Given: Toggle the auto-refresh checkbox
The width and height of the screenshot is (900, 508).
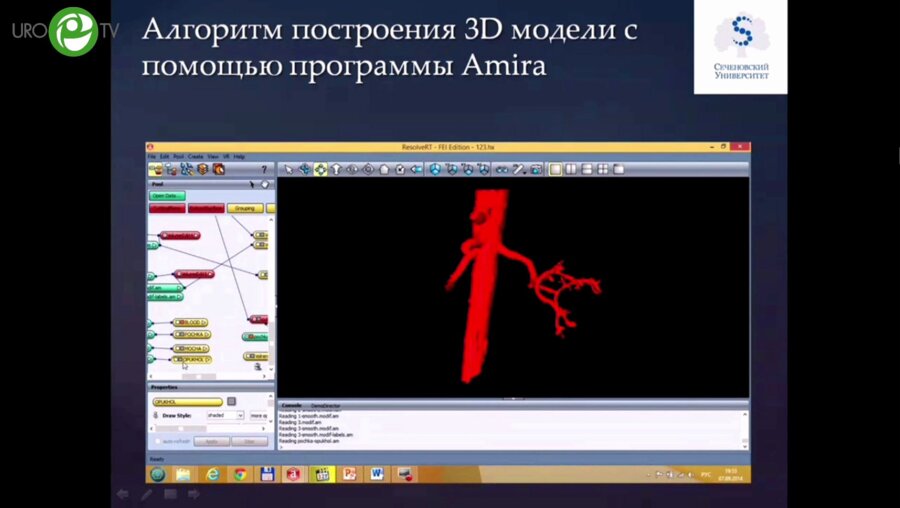Looking at the screenshot, I should click(x=158, y=441).
